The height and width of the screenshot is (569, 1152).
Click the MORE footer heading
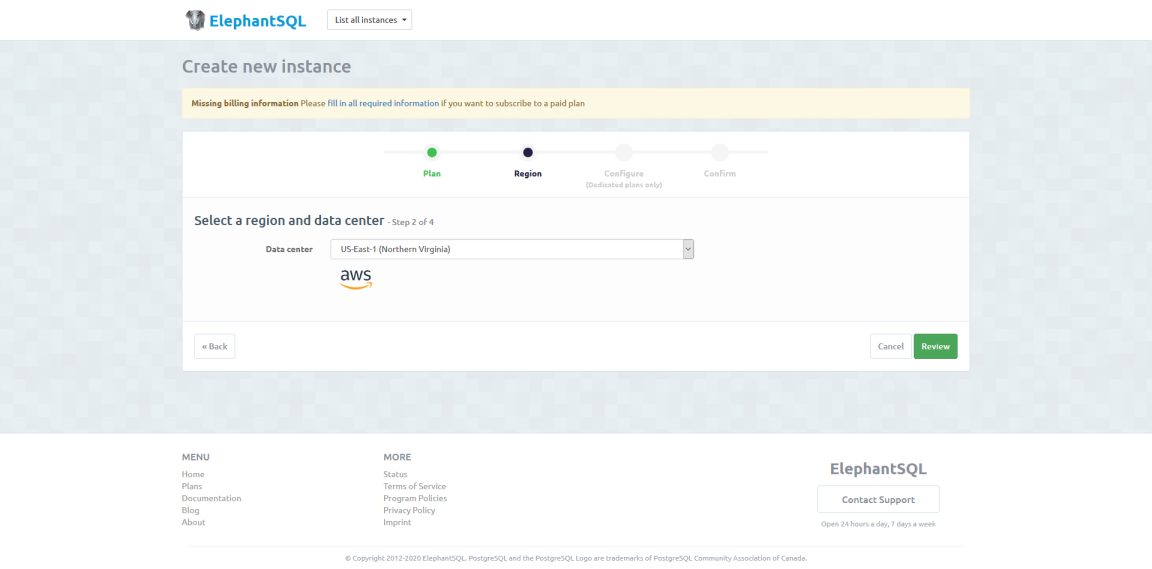(397, 457)
